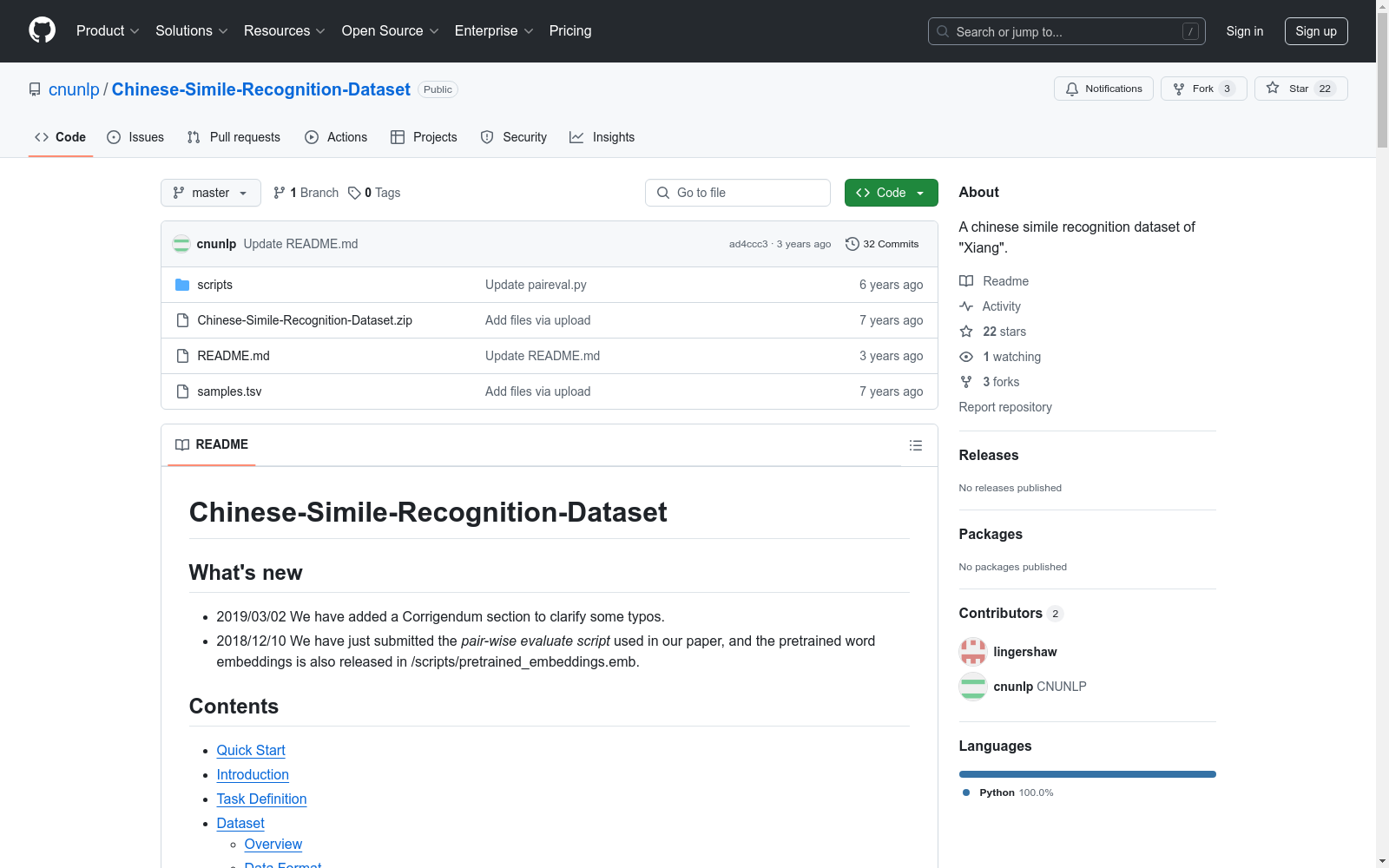Click the Readme book icon in About

click(x=966, y=281)
